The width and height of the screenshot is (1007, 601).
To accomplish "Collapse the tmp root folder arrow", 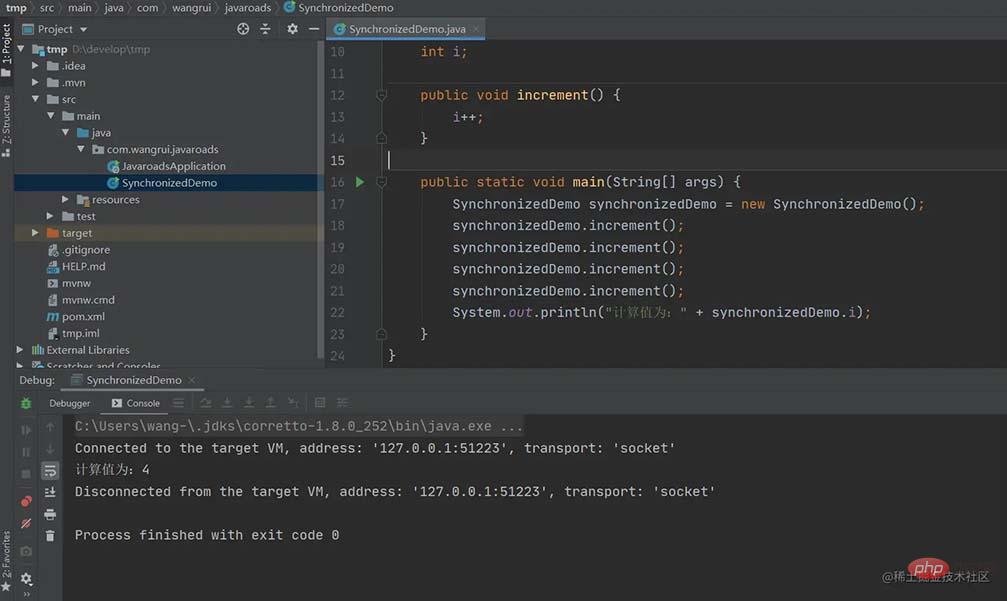I will coord(21,49).
